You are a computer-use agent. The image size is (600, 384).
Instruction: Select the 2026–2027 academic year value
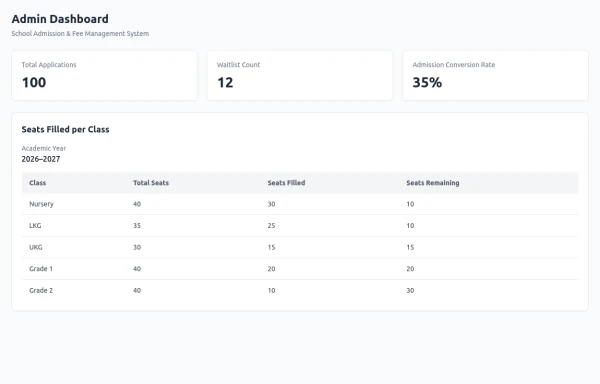[x=41, y=159]
